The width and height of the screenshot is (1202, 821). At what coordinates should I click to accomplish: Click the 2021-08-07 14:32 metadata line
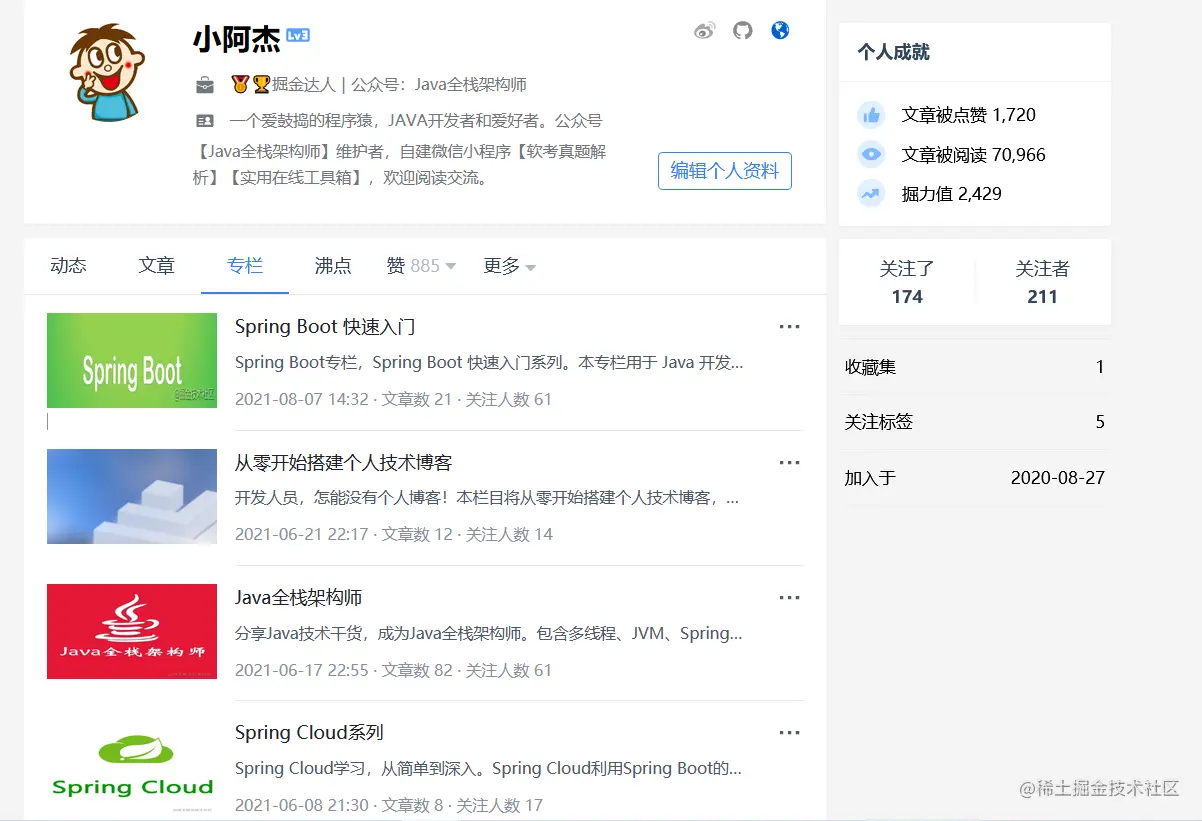[393, 399]
